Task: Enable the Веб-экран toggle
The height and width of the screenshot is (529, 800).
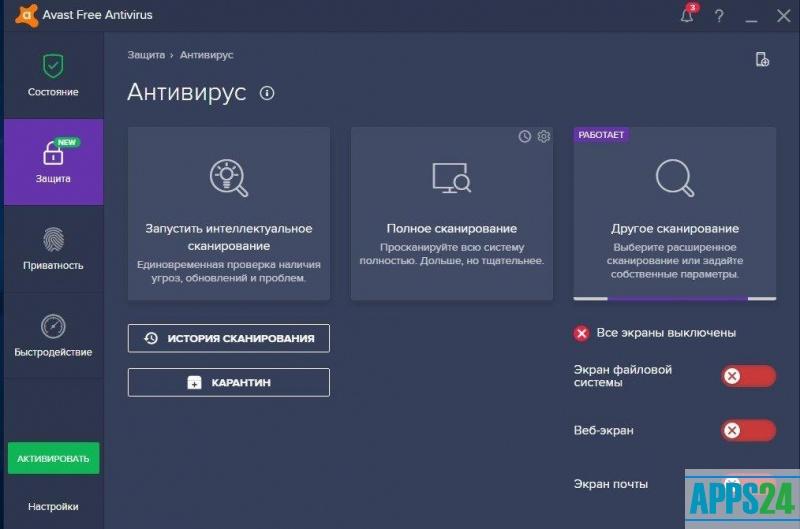Action: click(748, 430)
